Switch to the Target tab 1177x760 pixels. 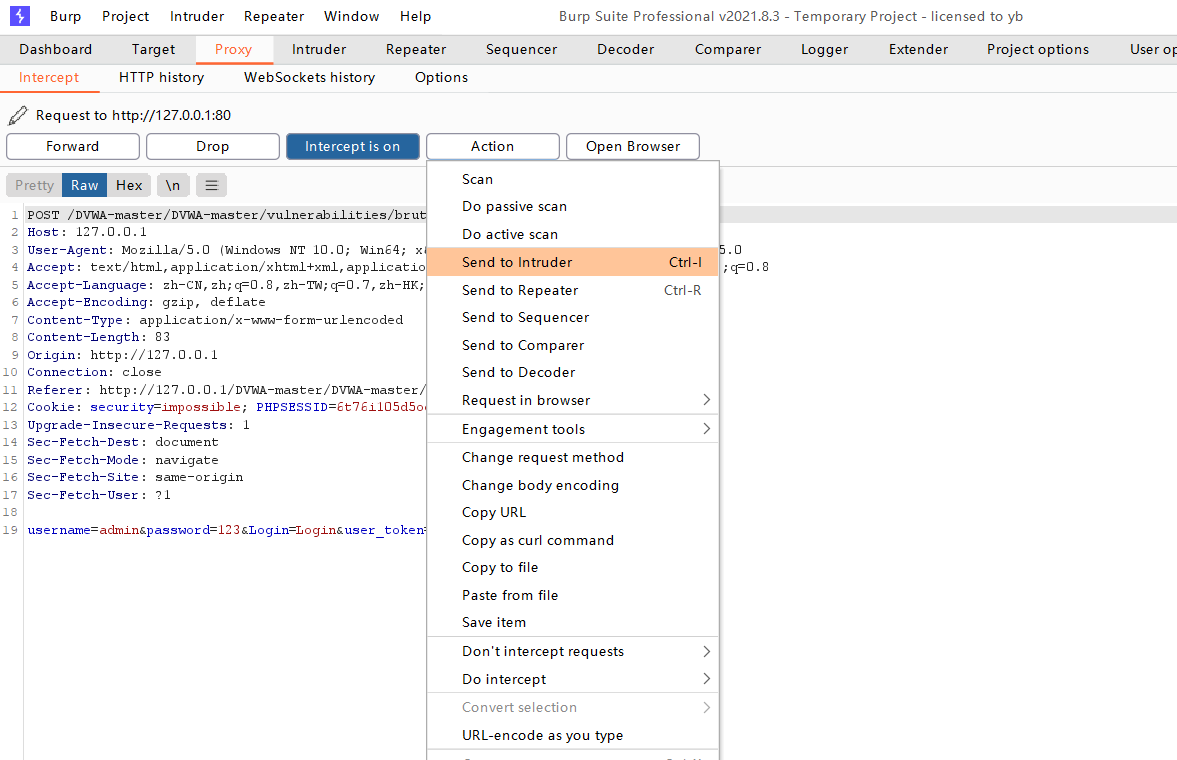pos(153,50)
